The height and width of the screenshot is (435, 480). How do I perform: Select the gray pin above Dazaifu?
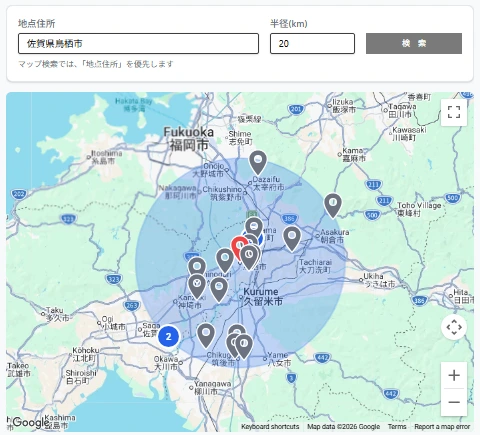(x=258, y=162)
